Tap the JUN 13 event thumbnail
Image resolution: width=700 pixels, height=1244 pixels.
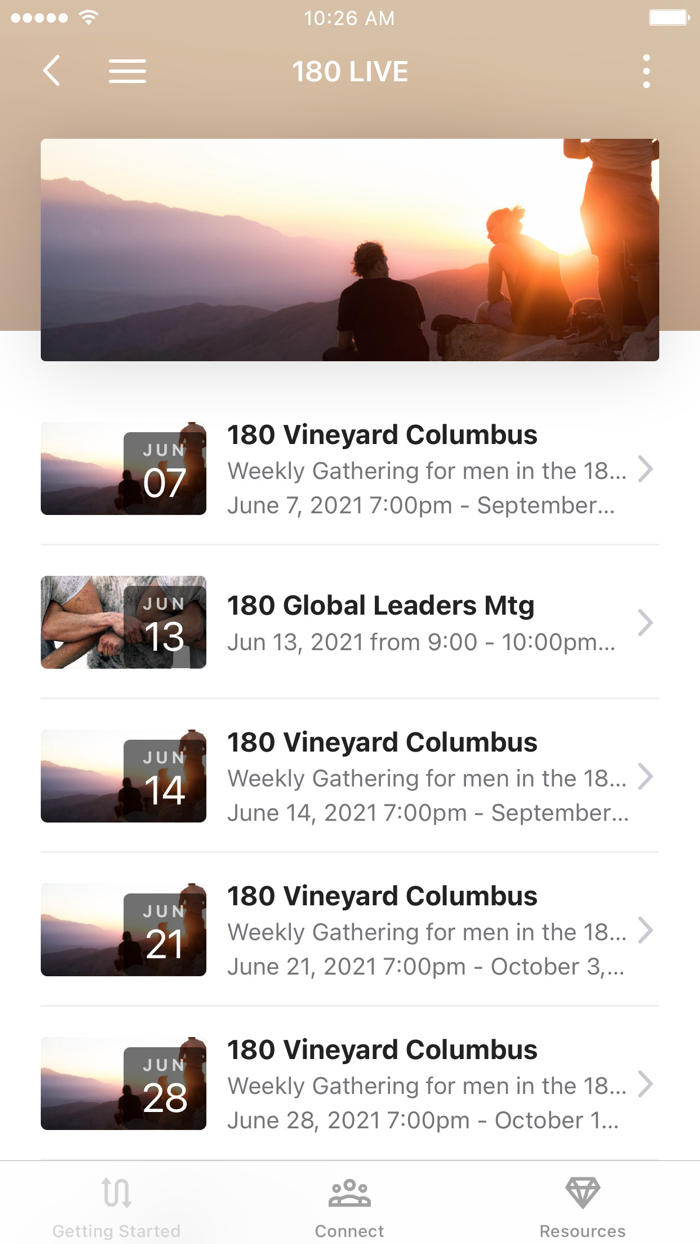[x=123, y=623]
